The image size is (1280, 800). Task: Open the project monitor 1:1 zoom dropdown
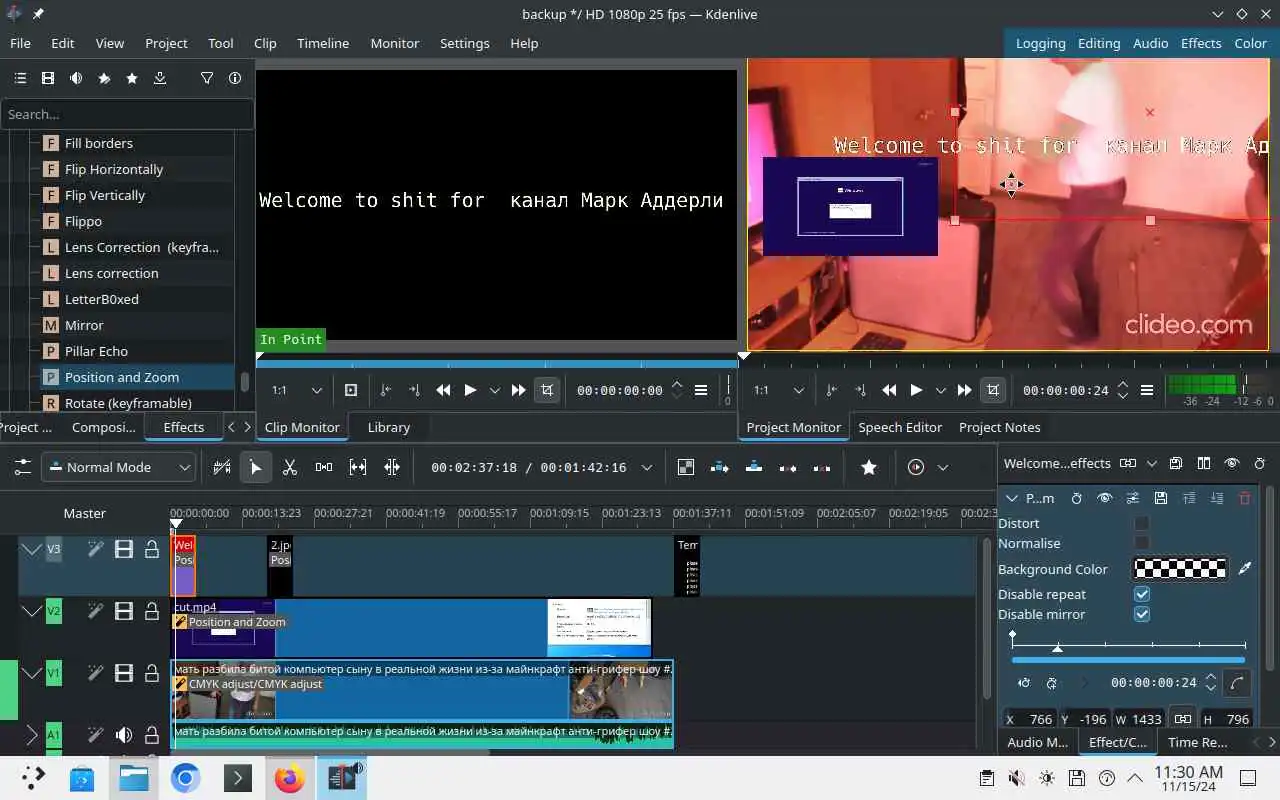[779, 391]
